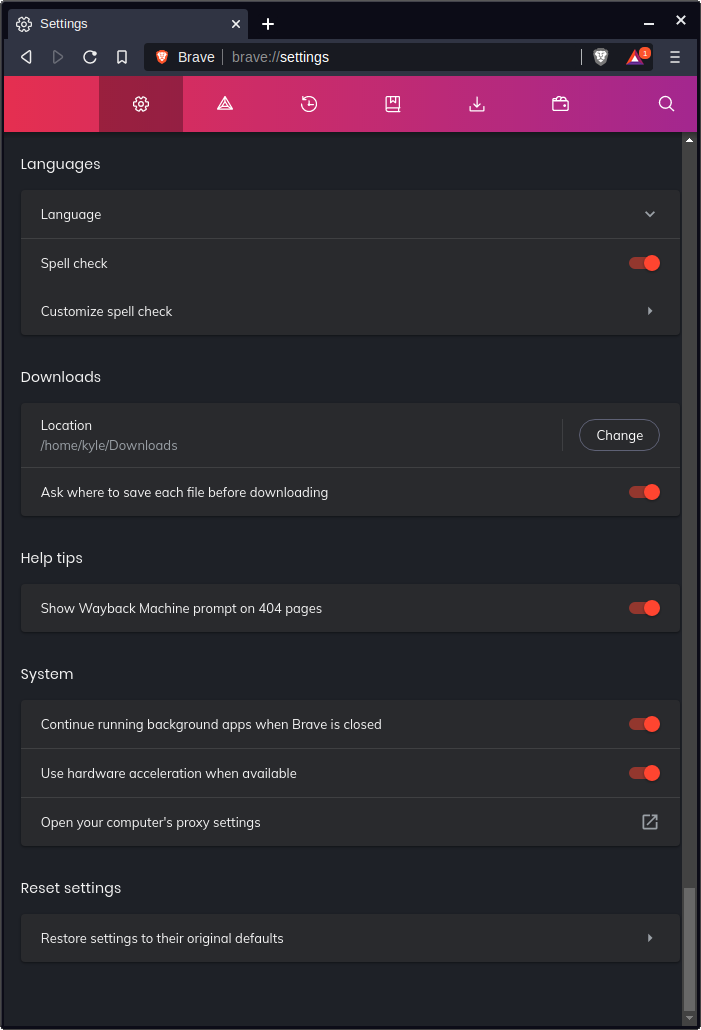Viewport: 701px width, 1030px height.
Task: Expand the Language dropdown row
Action: tap(650, 214)
